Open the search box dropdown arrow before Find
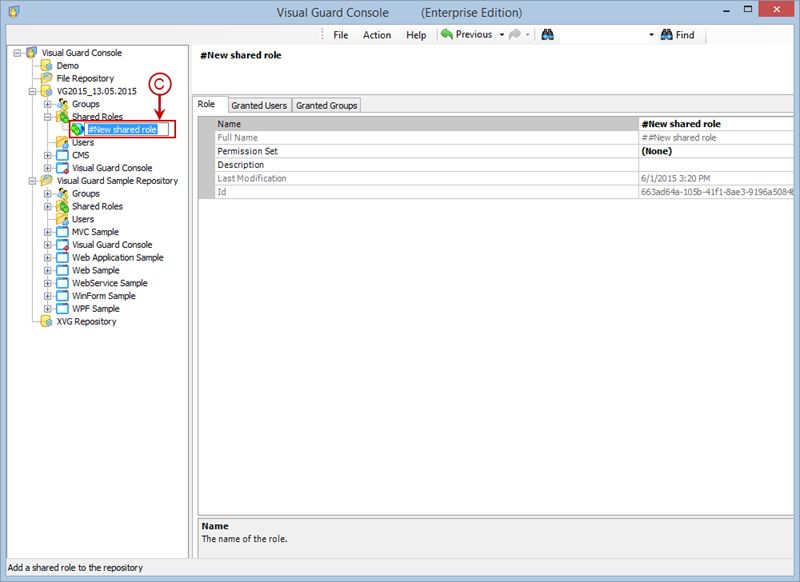The image size is (800, 582). coord(651,35)
